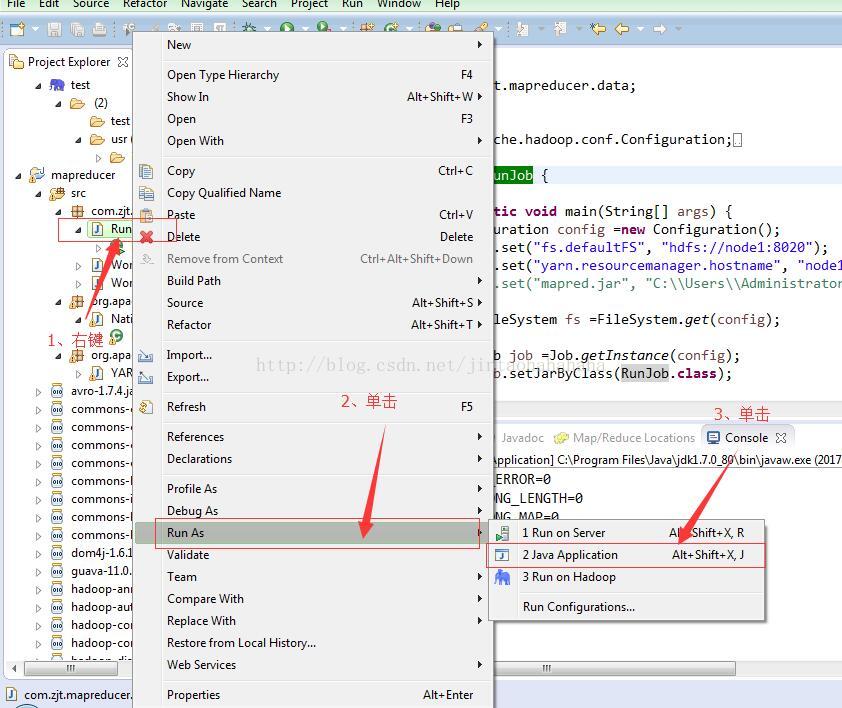Open the New submenu in context menu
Viewport: 842px width, 708px height.
[313, 45]
